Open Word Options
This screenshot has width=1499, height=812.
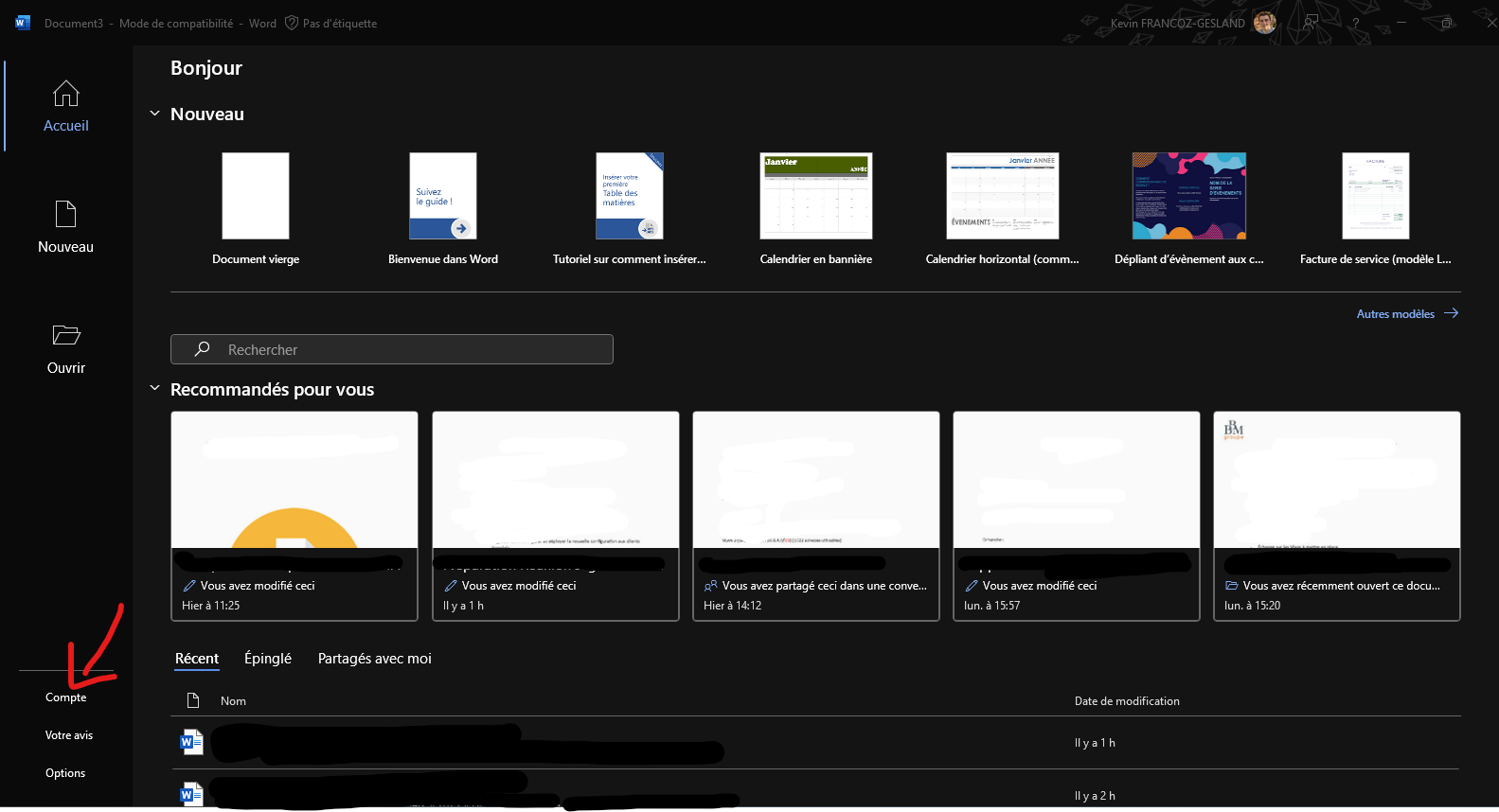coord(65,773)
